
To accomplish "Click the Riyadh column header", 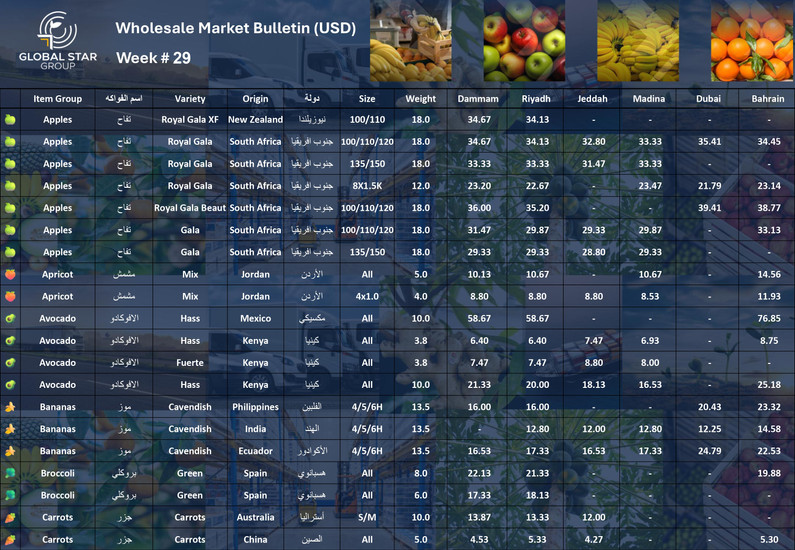I will click(x=536, y=99).
